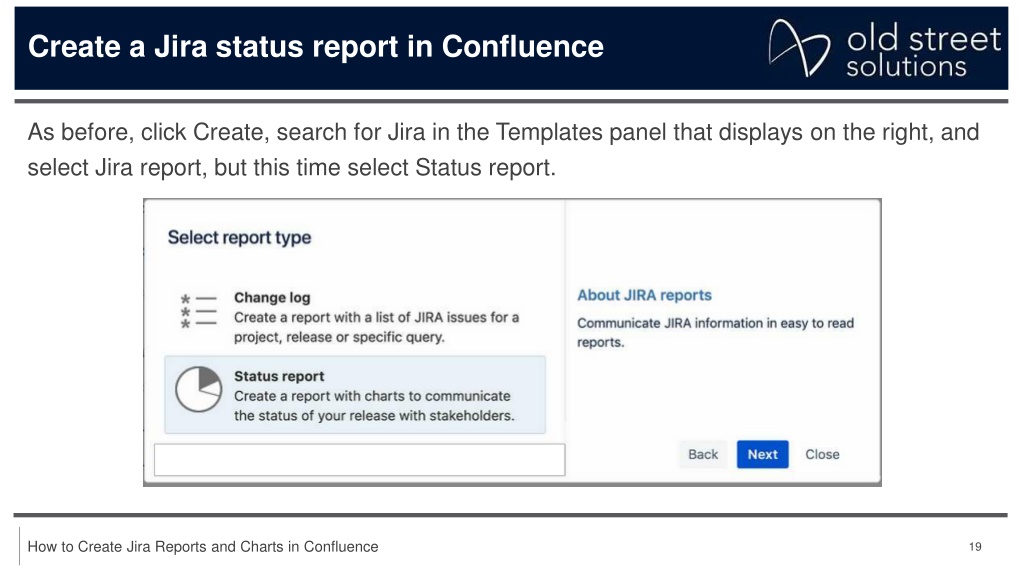This screenshot has width=1024, height=576.
Task: Select the Change log report type title
Action: 272,298
